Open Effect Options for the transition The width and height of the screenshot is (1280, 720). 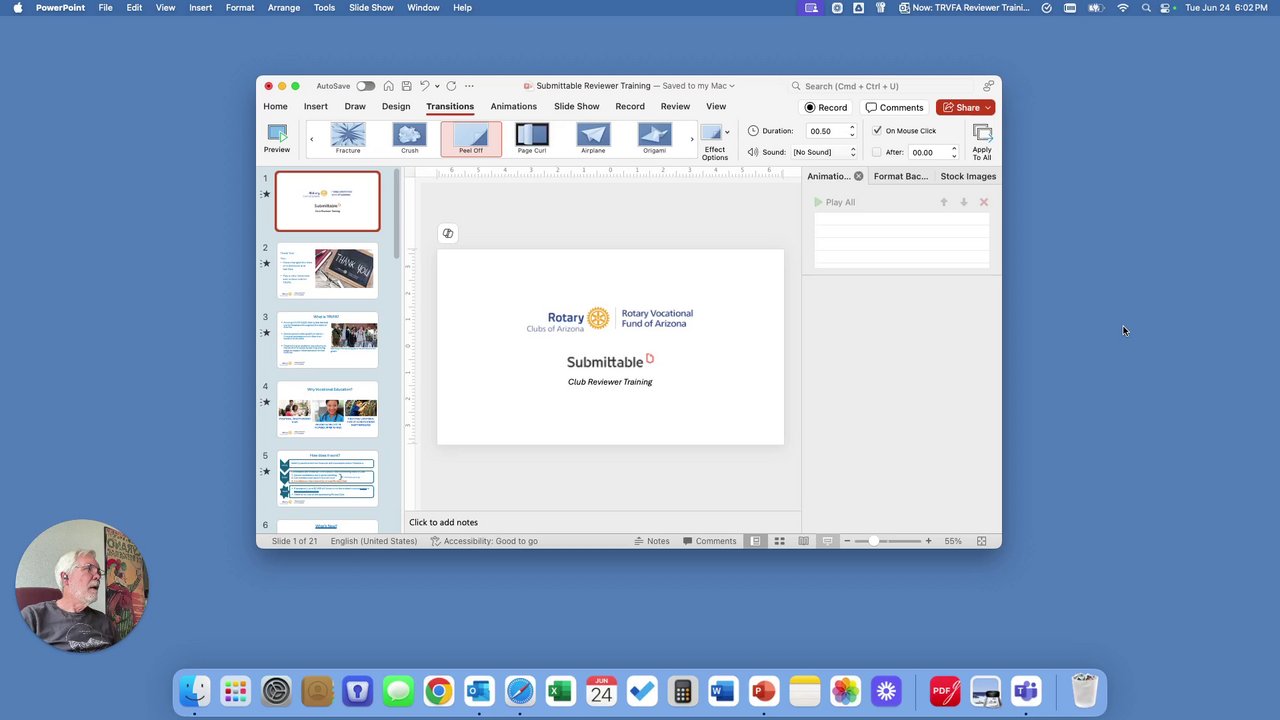714,142
